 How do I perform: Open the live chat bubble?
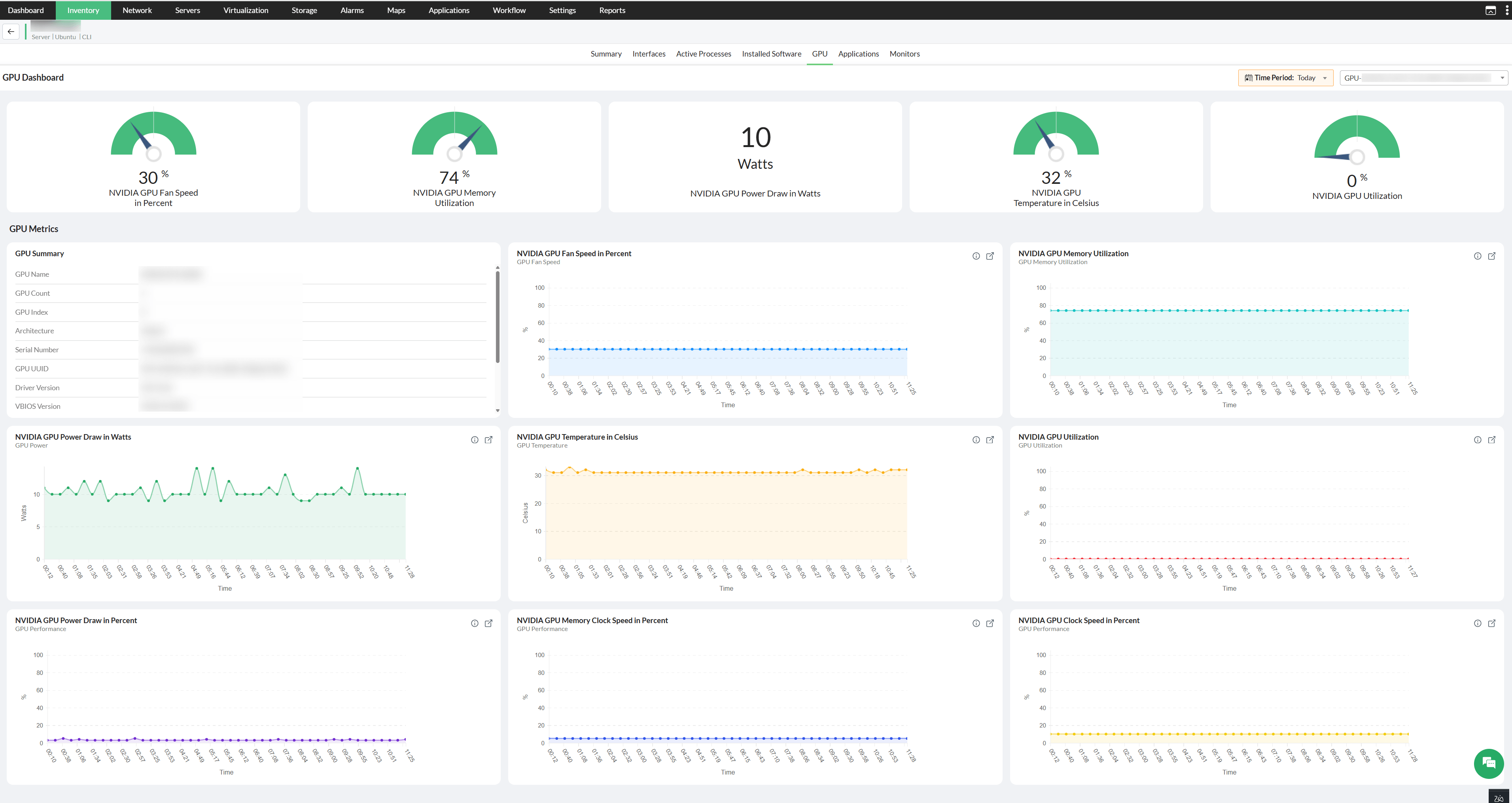coord(1489,763)
